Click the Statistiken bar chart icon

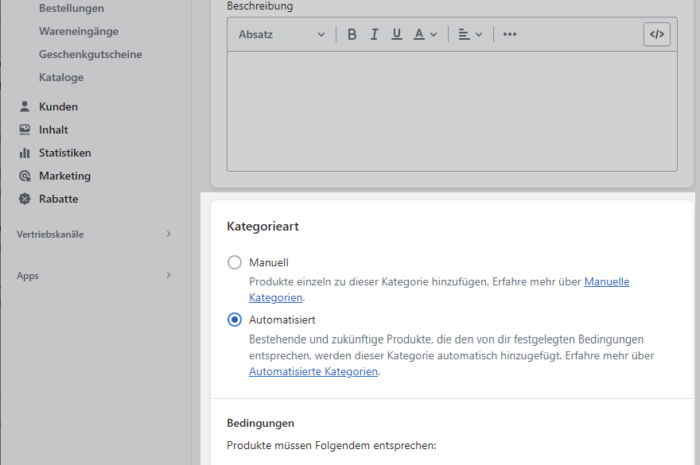coord(25,153)
